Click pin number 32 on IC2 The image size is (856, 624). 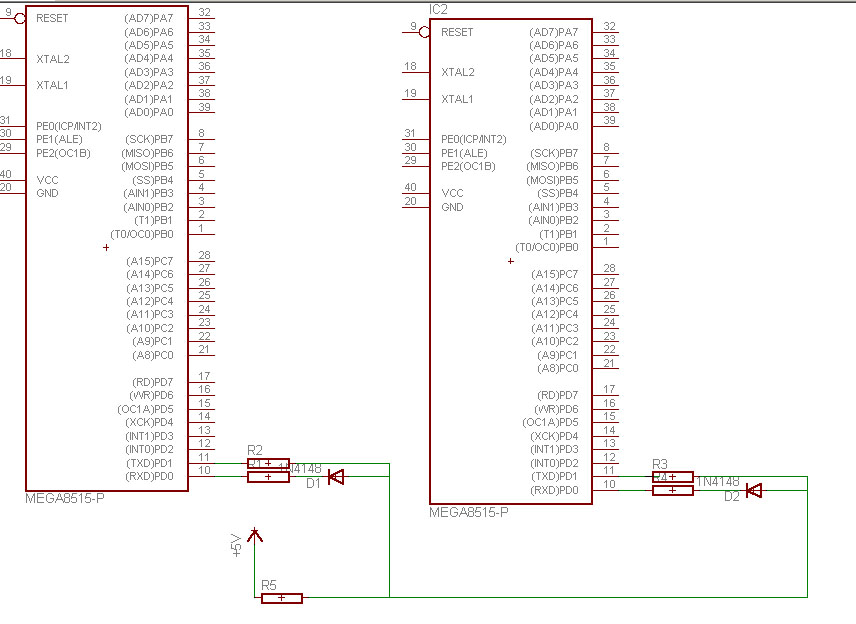[x=609, y=26]
